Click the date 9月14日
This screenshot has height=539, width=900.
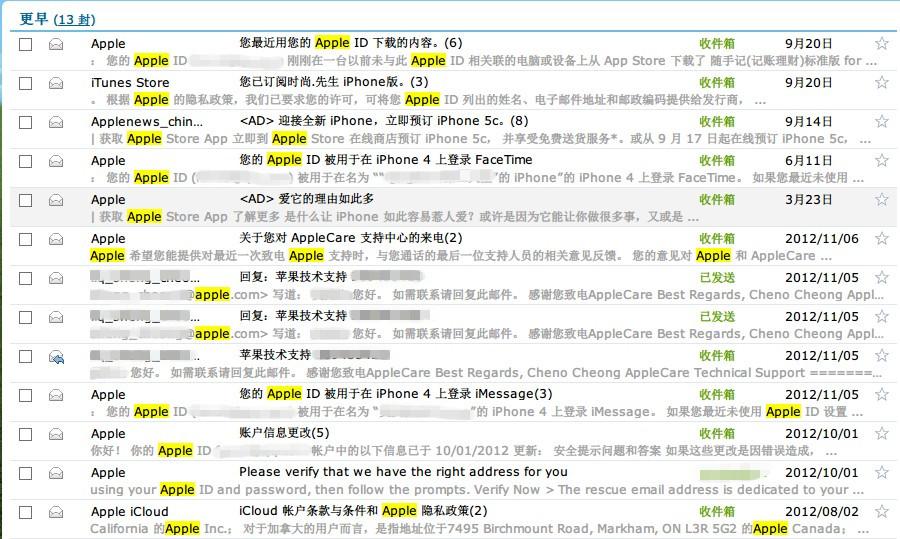point(809,122)
